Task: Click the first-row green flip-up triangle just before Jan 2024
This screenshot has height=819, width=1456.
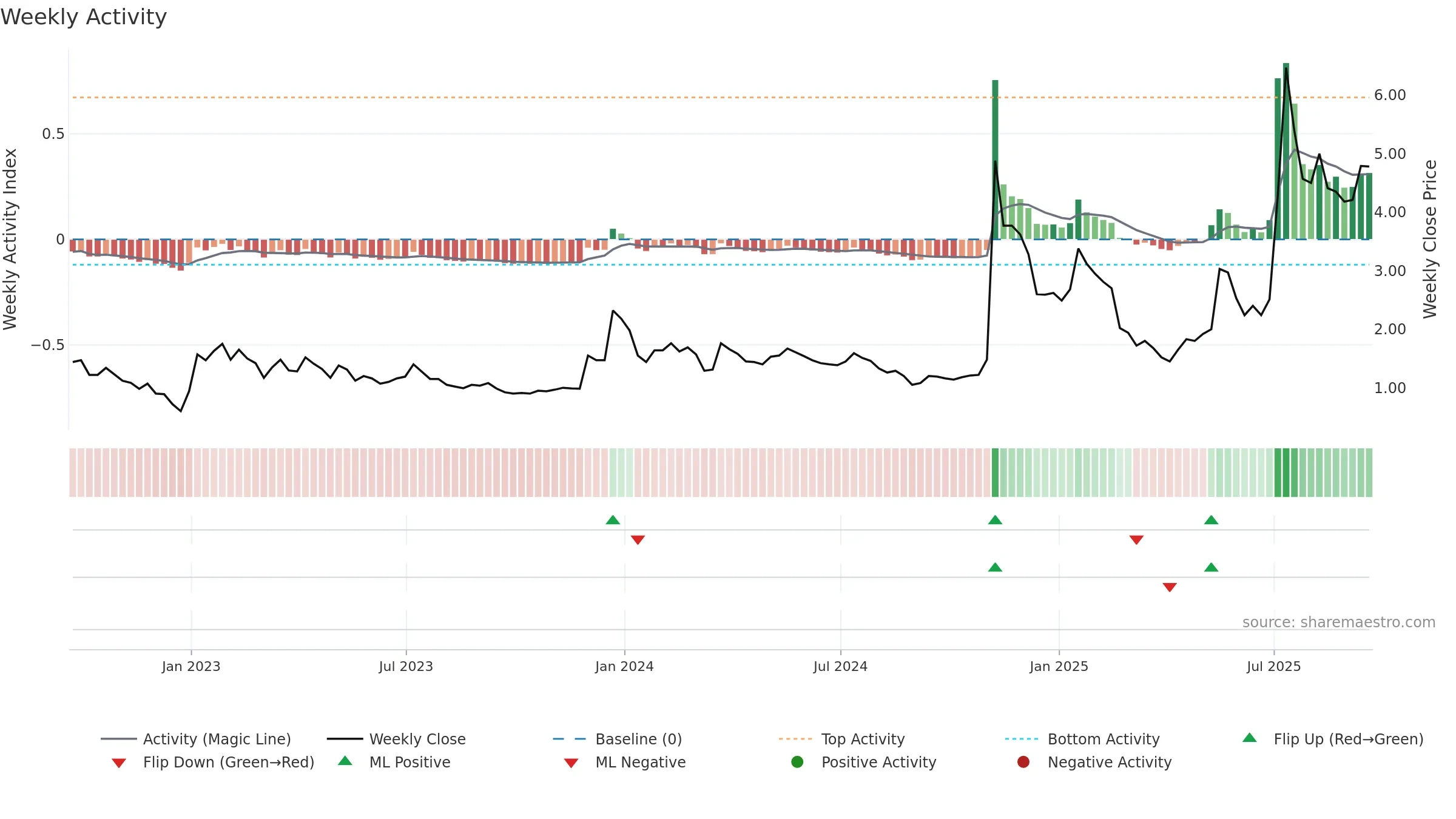Action: 613,520
